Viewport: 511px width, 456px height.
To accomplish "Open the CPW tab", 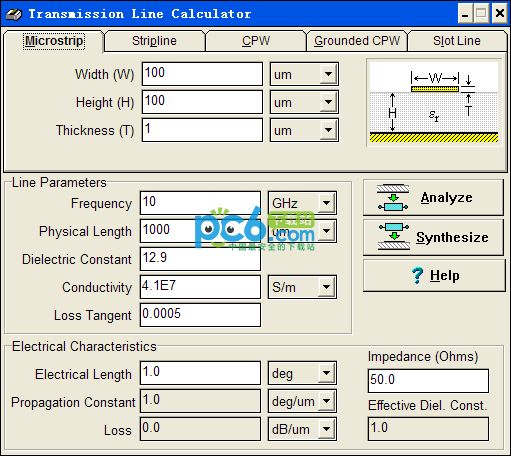I will tap(256, 41).
